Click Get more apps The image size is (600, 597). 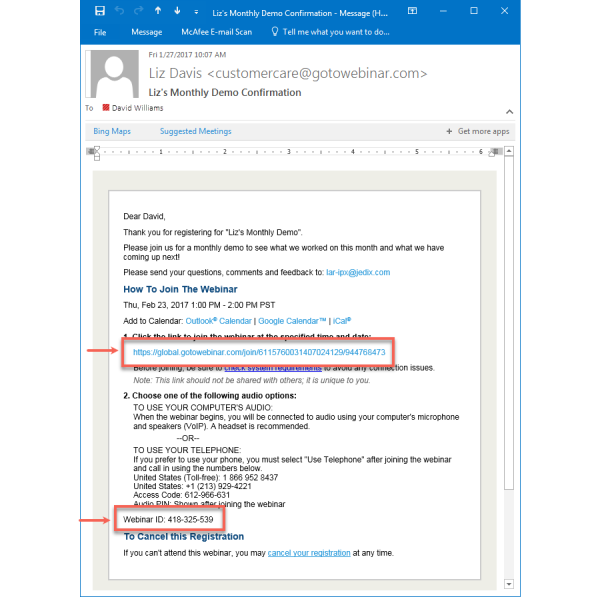click(x=483, y=131)
